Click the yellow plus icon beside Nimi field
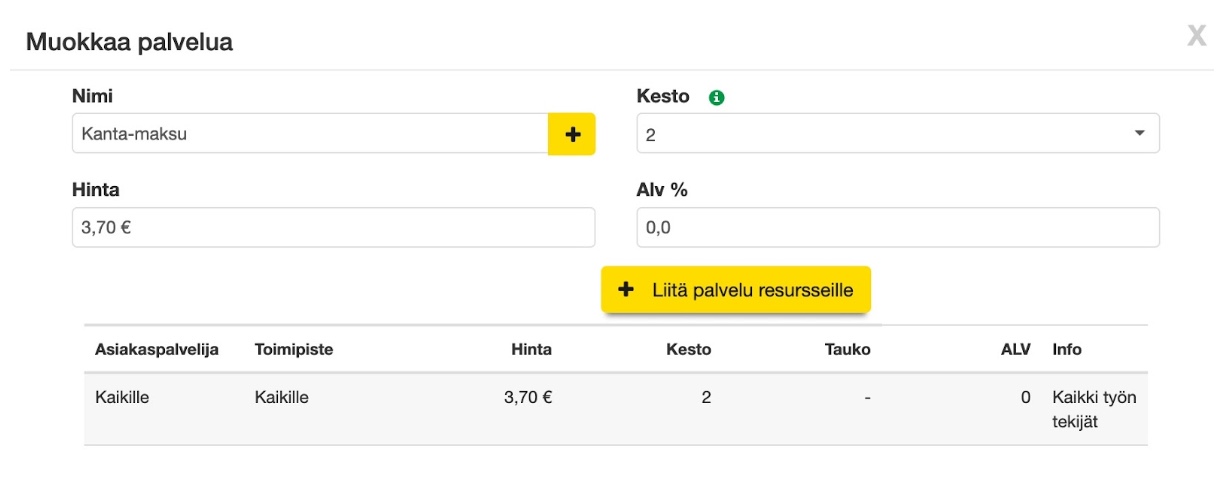Viewport: 1228px width, 482px height. click(x=572, y=134)
